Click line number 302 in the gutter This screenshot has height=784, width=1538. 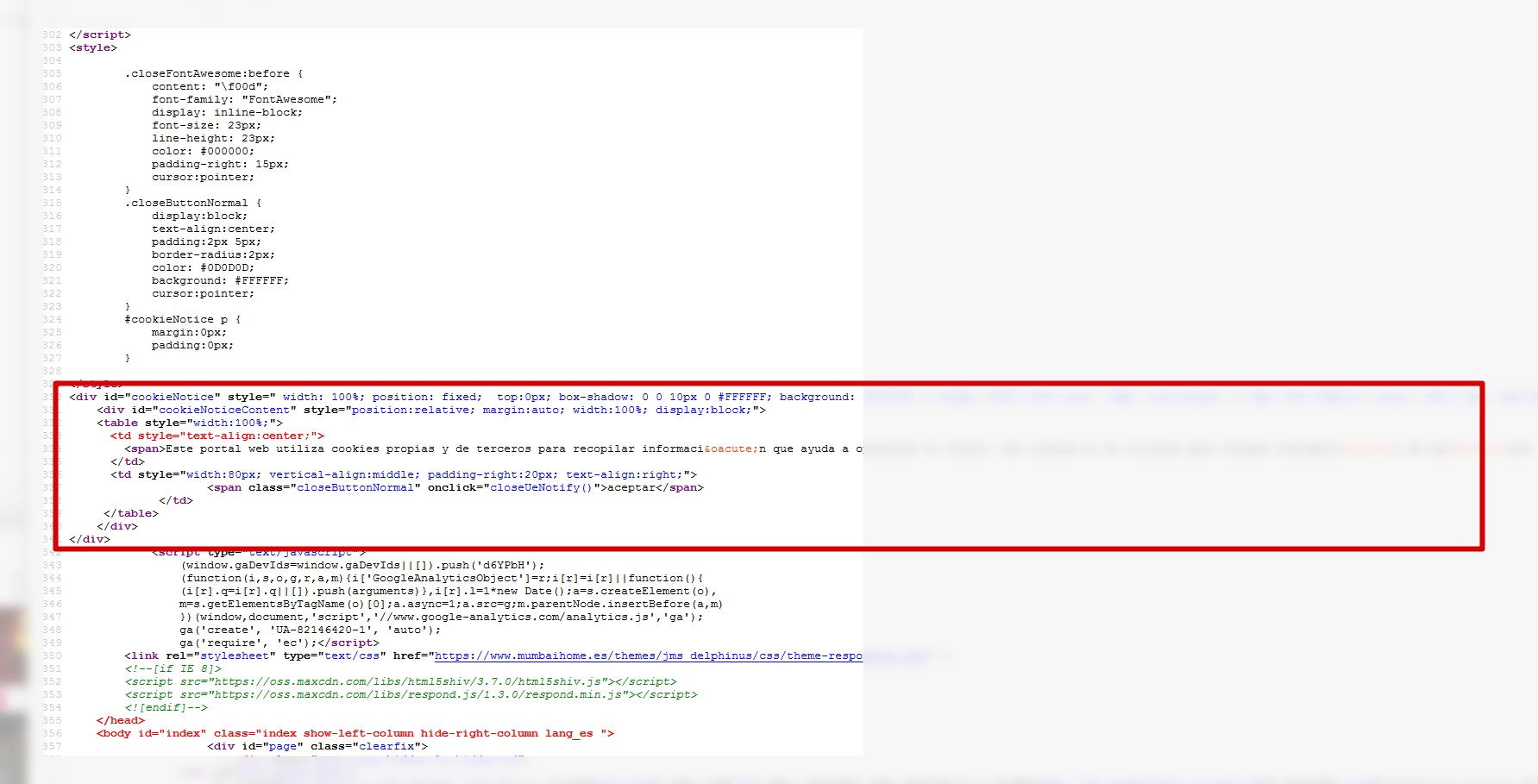[52, 34]
